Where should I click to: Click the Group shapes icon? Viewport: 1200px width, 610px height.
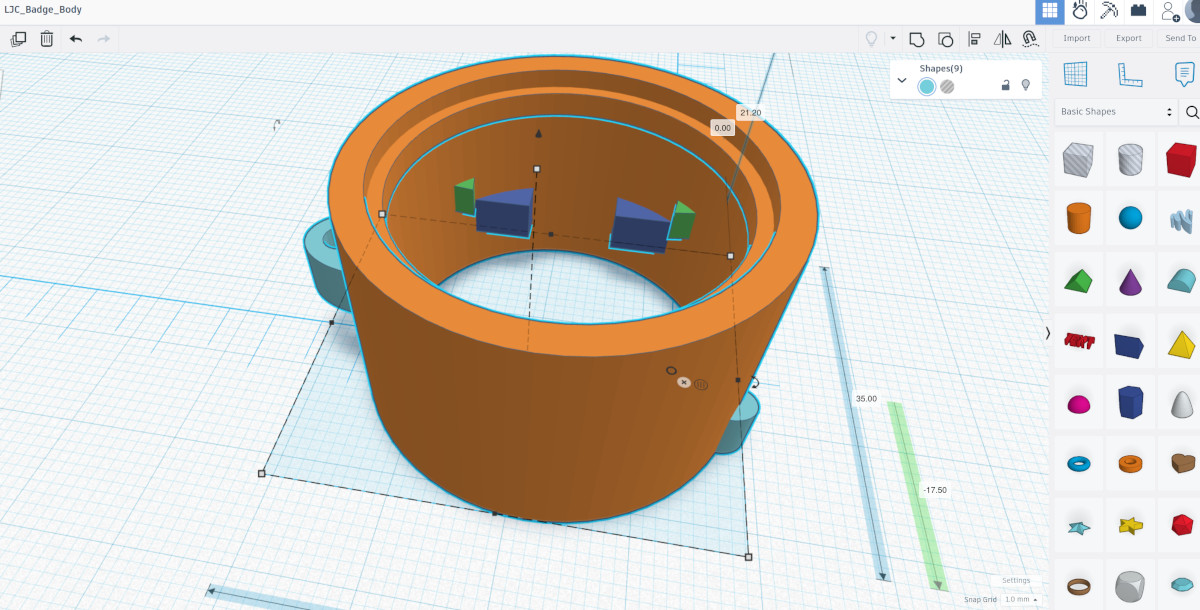click(917, 39)
